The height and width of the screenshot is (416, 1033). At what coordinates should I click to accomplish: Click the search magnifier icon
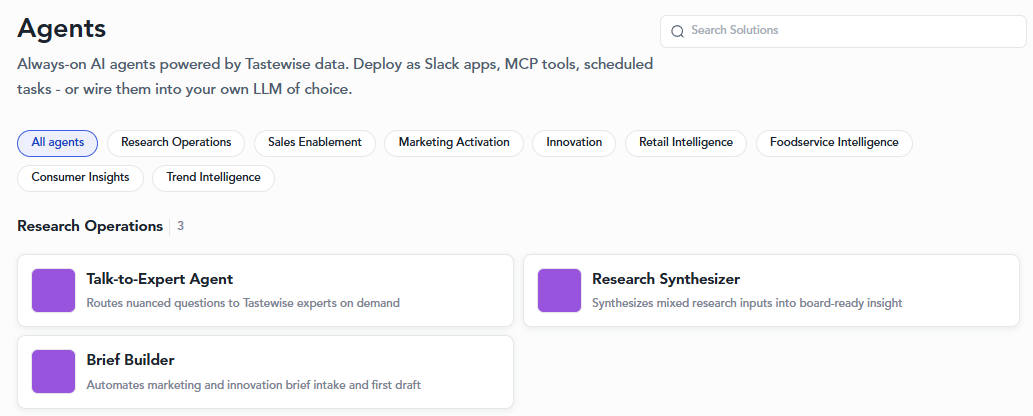click(677, 32)
